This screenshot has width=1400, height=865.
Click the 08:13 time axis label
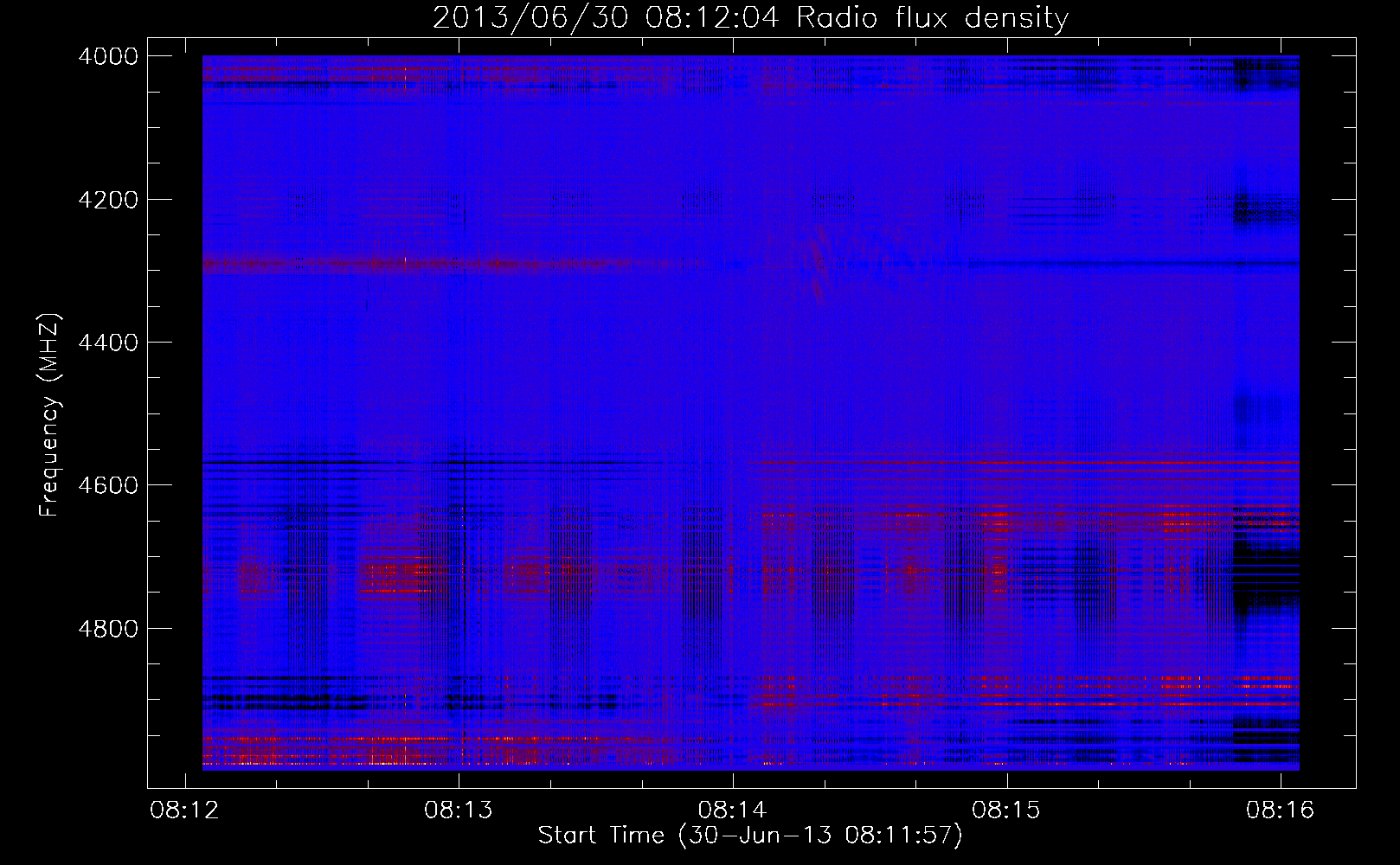tap(459, 810)
